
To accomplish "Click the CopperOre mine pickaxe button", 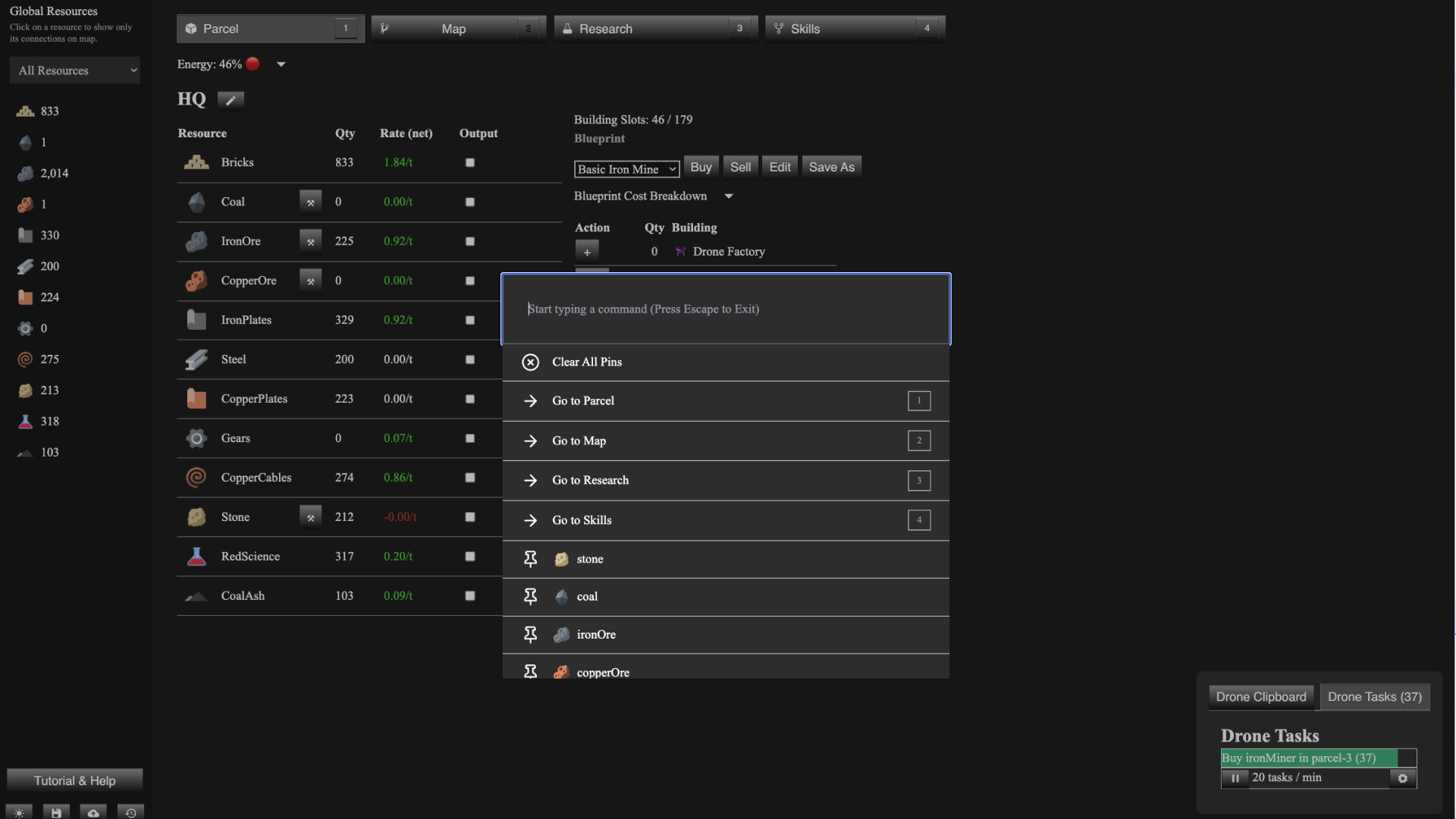I will tap(310, 281).
